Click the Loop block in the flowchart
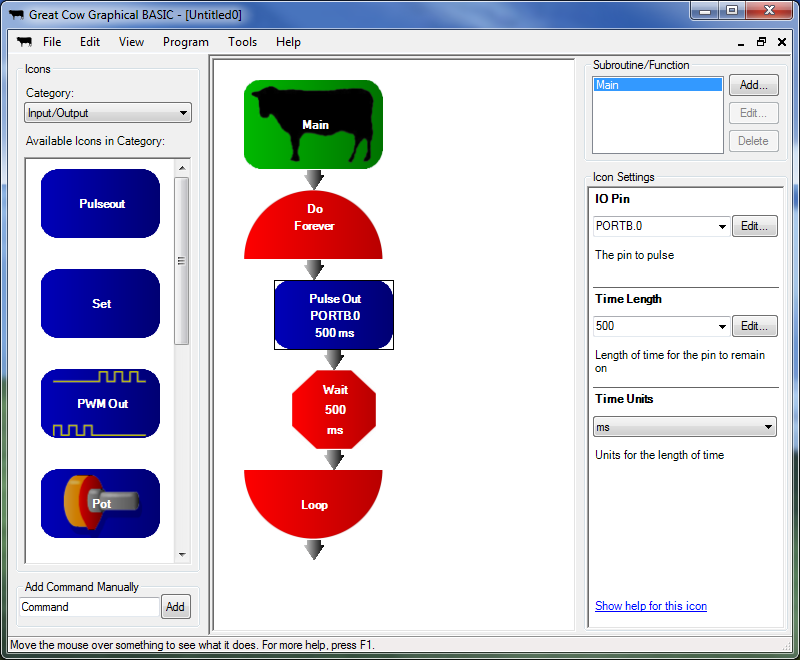This screenshot has width=800, height=660. coord(314,505)
